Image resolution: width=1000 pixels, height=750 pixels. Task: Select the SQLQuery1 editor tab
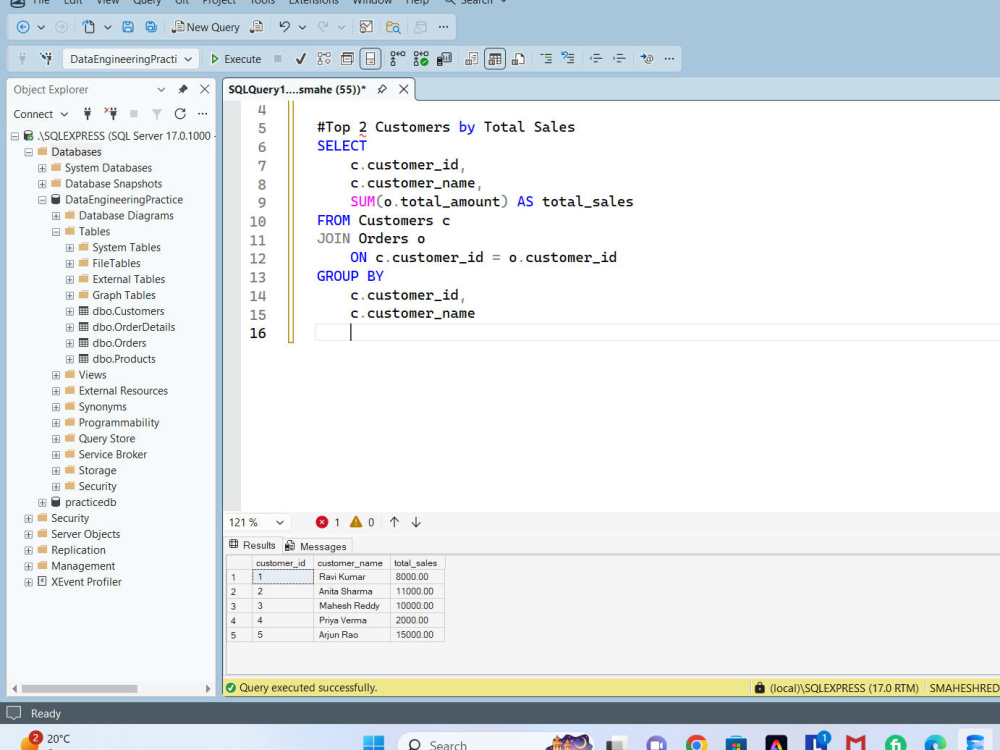click(297, 89)
